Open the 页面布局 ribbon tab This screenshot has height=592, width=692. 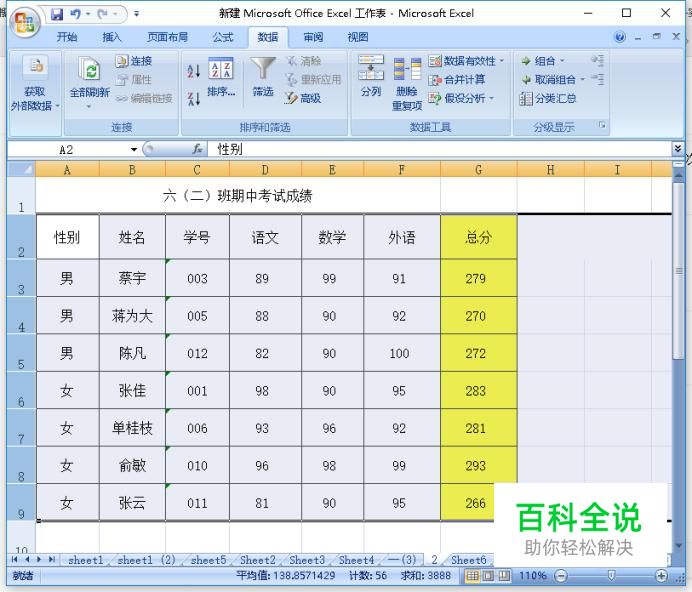[x=167, y=37]
